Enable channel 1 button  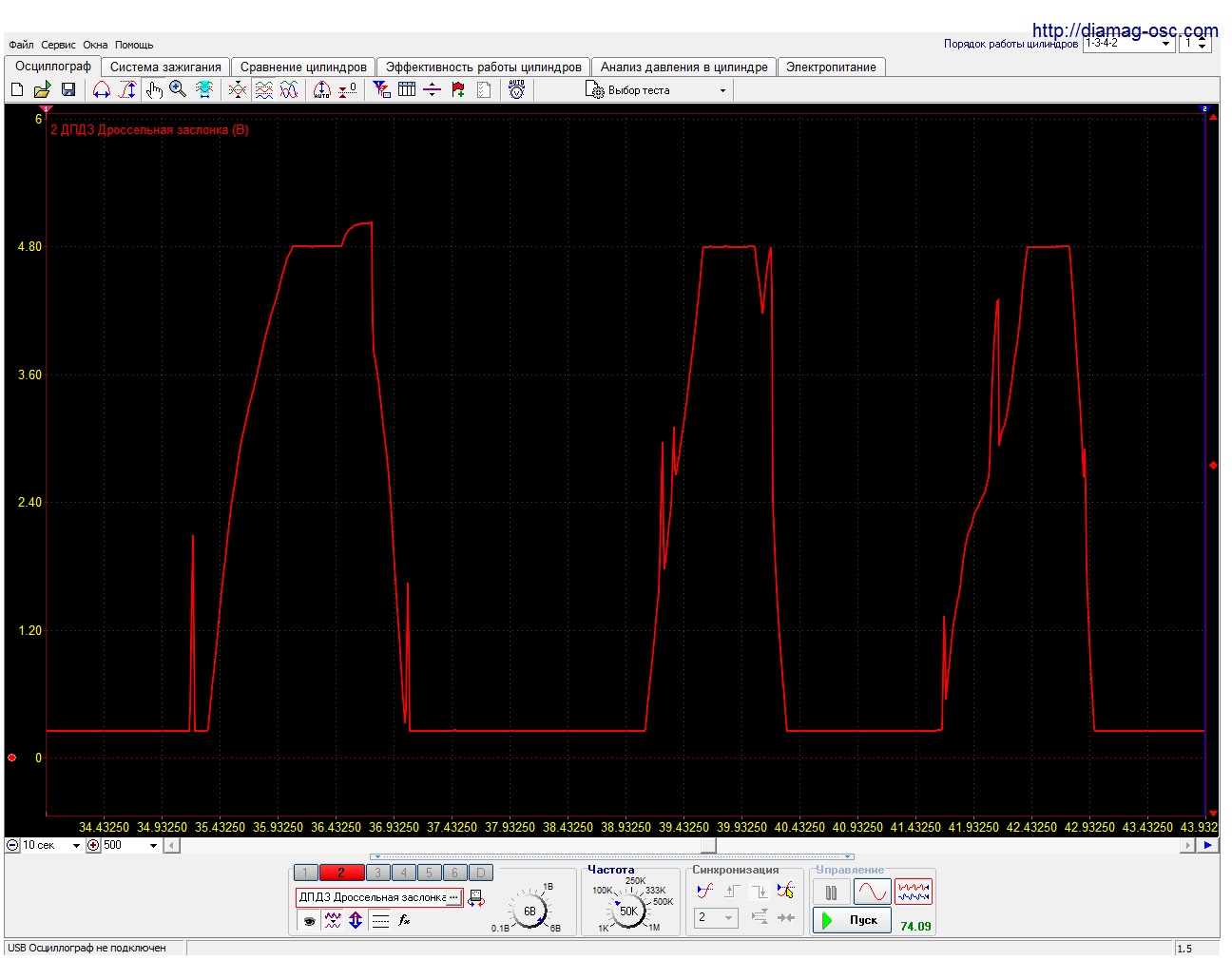pyautogui.click(x=305, y=873)
